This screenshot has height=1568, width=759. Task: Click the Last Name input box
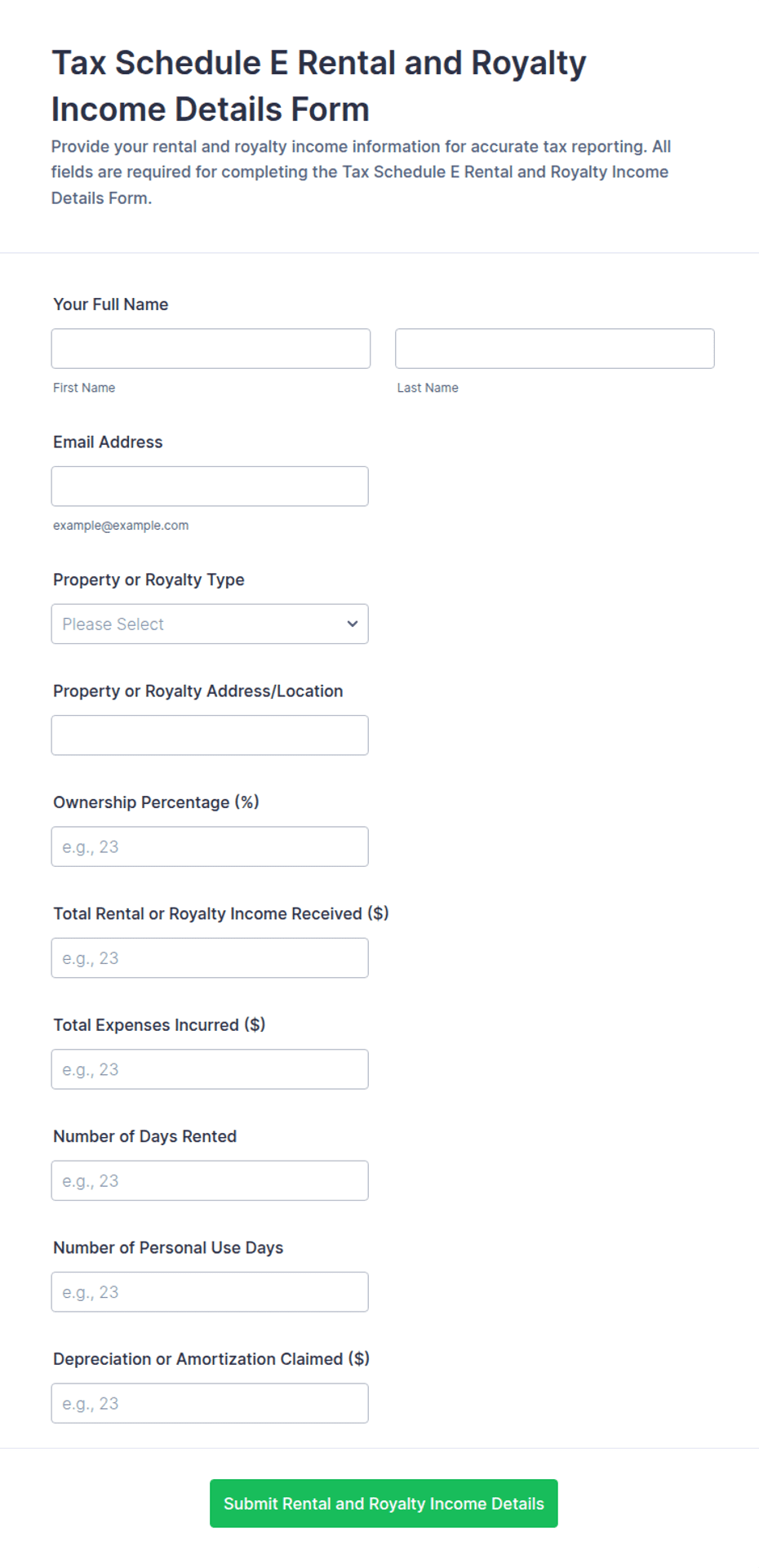555,349
